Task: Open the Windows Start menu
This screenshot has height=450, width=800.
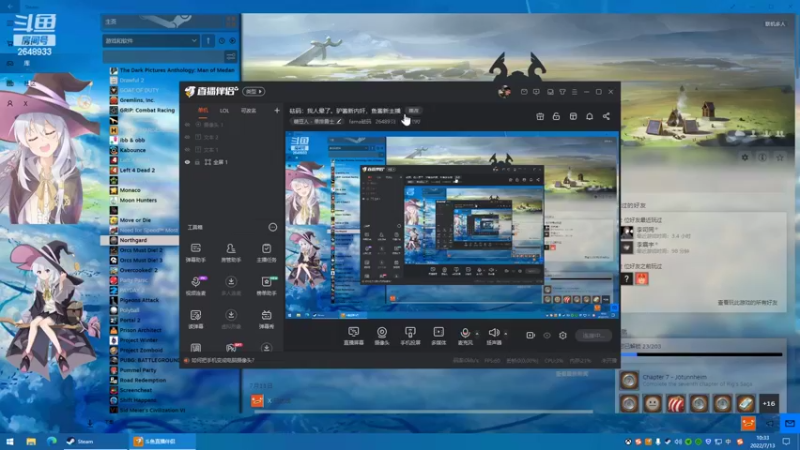Action: coord(10,441)
